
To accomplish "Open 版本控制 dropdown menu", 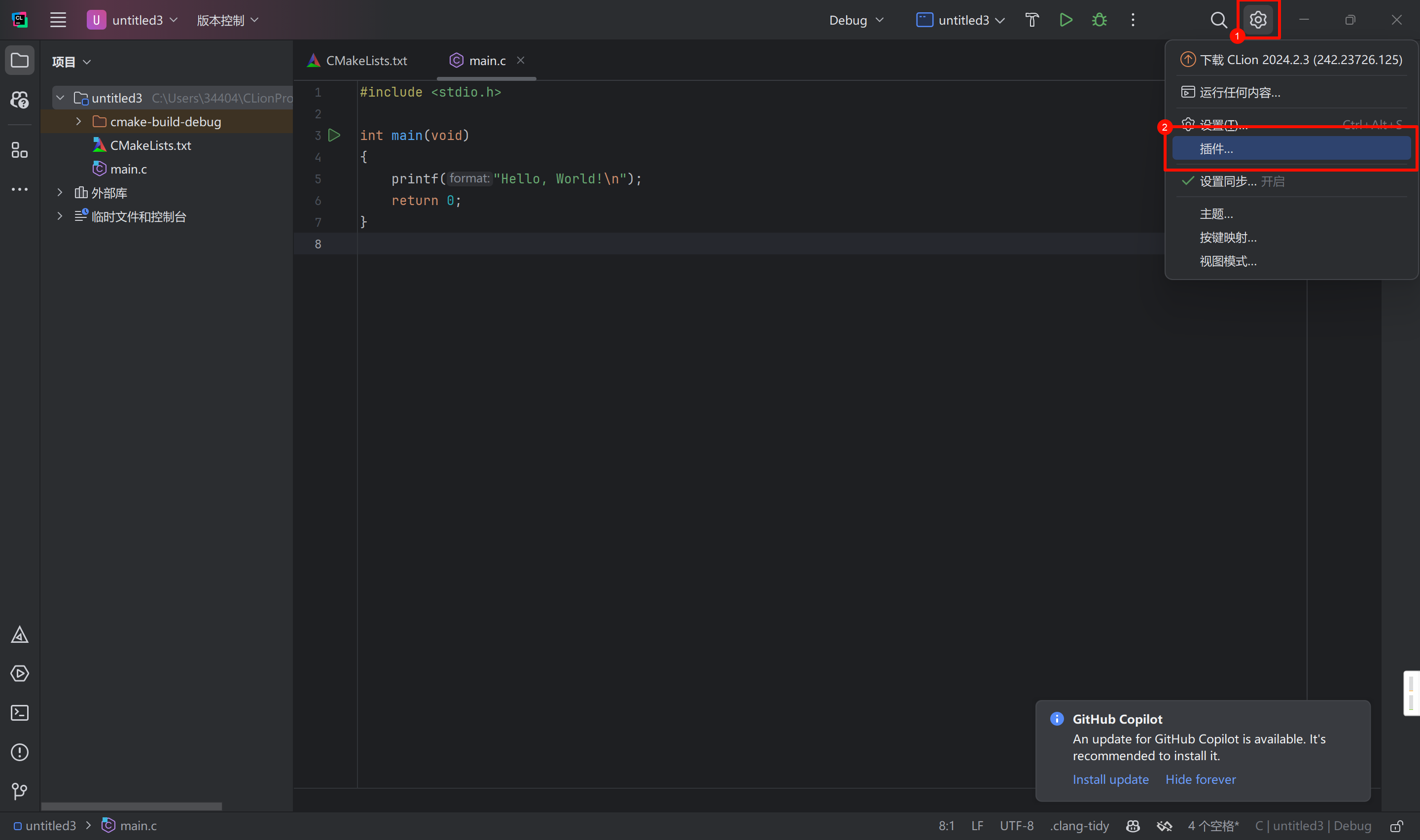I will click(227, 20).
